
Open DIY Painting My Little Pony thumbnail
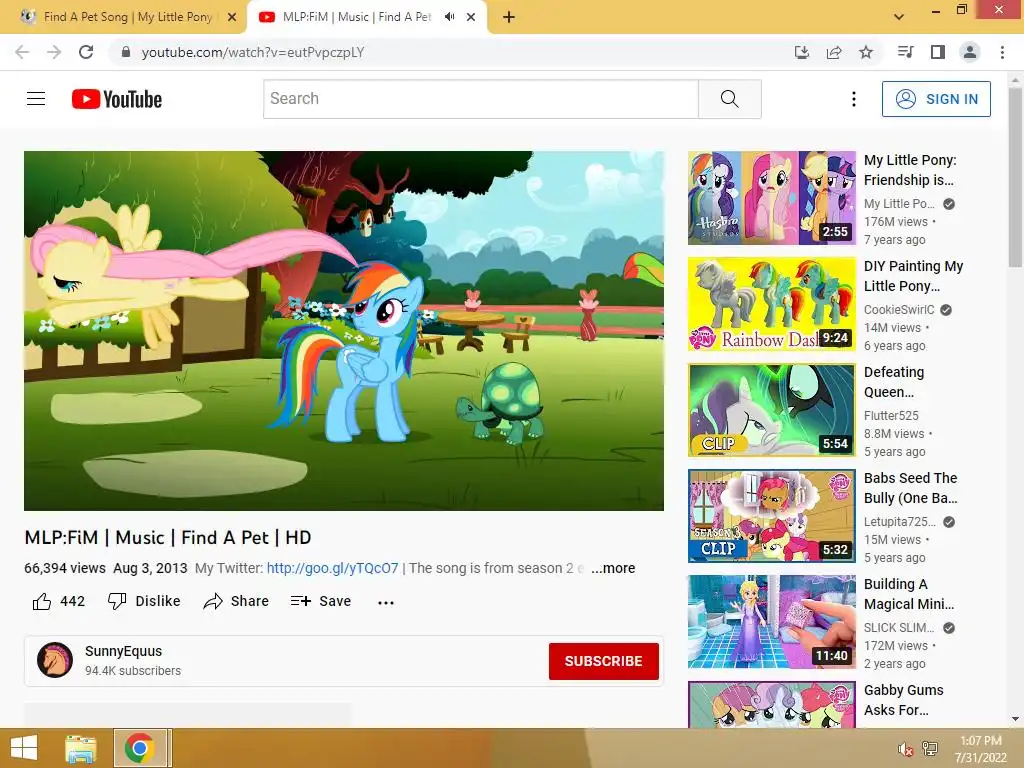pyautogui.click(x=771, y=304)
